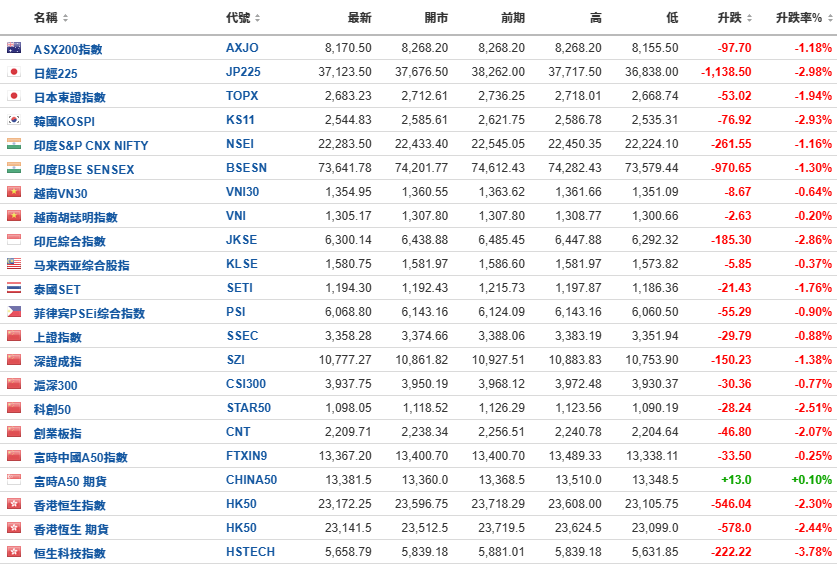Sort by the 升跌 column arrows

coord(749,18)
